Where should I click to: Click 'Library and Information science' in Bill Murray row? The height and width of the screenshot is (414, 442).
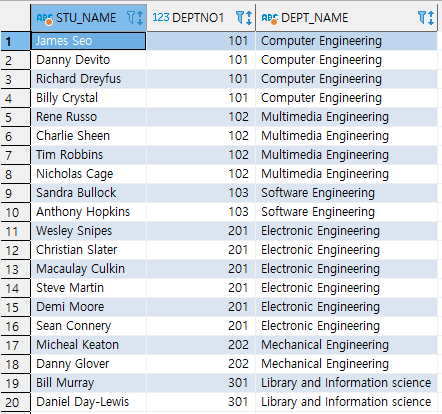[347, 383]
